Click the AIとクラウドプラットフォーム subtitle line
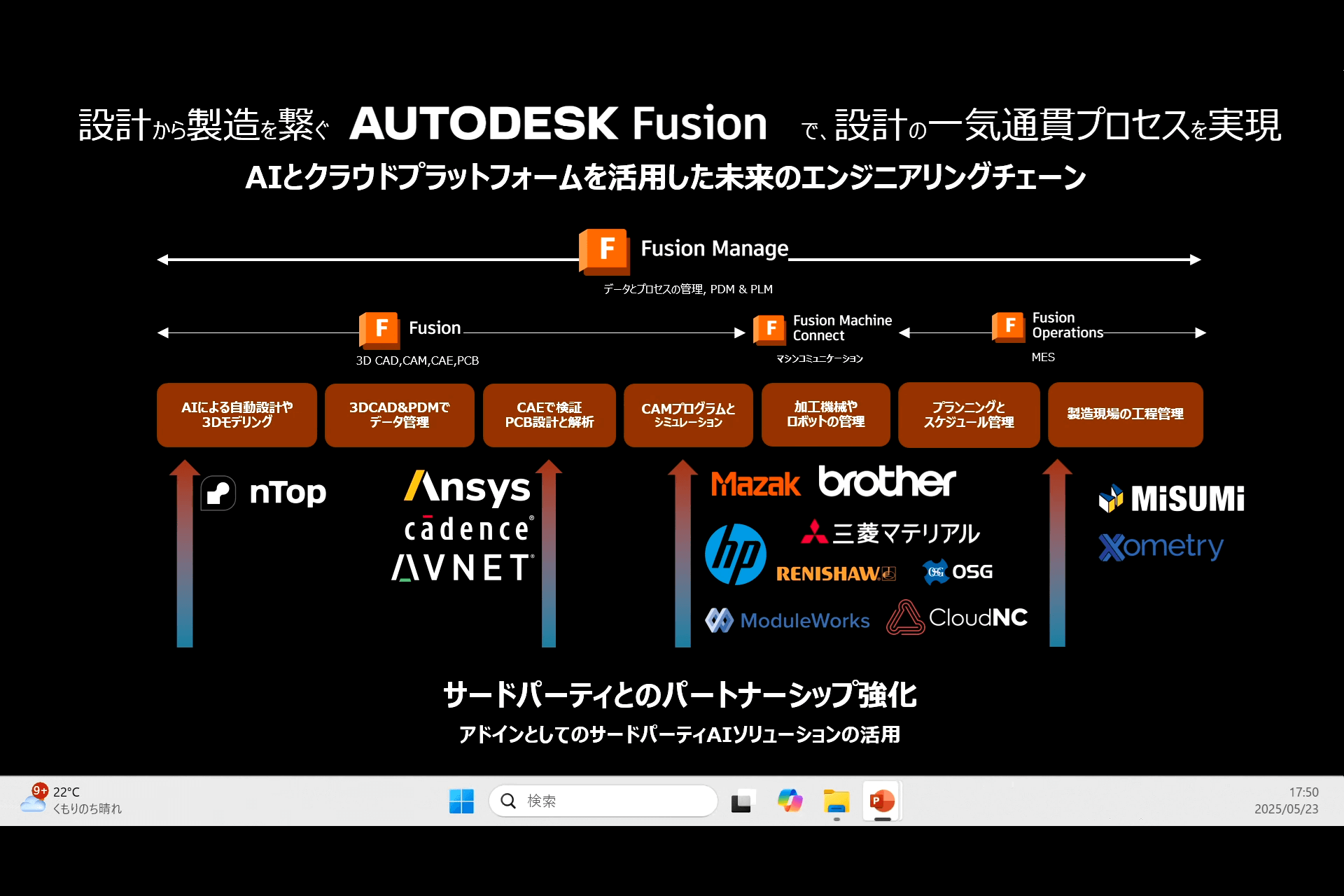 coord(666,177)
